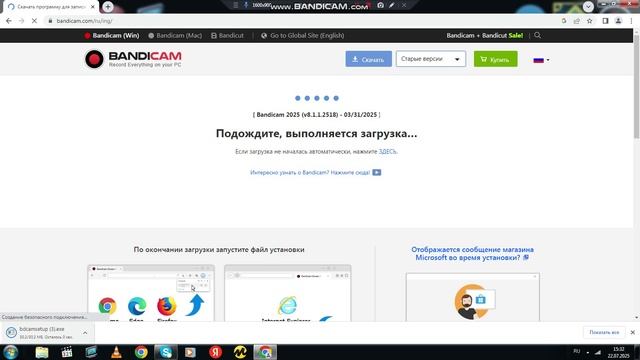
Task: Click the Microsoft store illustration thumbnail
Action: click(473, 297)
